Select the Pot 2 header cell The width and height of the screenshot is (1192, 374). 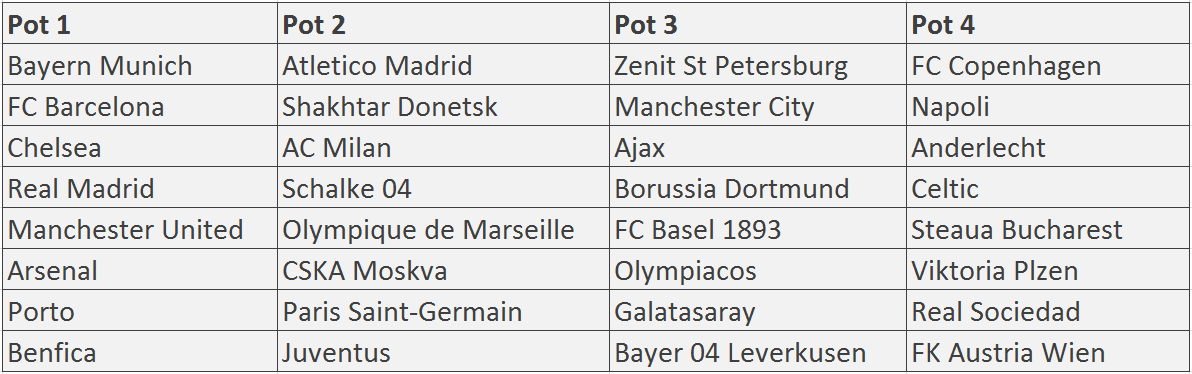click(x=443, y=24)
